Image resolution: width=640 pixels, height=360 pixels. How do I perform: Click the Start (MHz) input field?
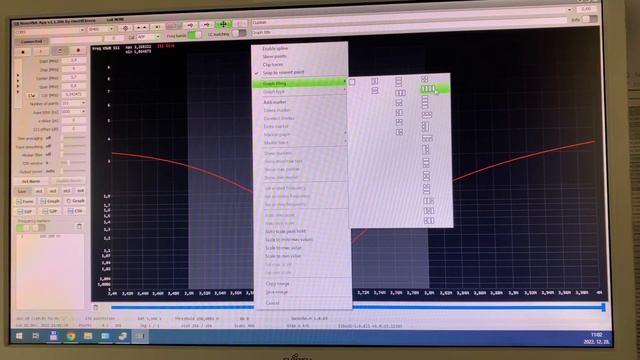(x=74, y=60)
